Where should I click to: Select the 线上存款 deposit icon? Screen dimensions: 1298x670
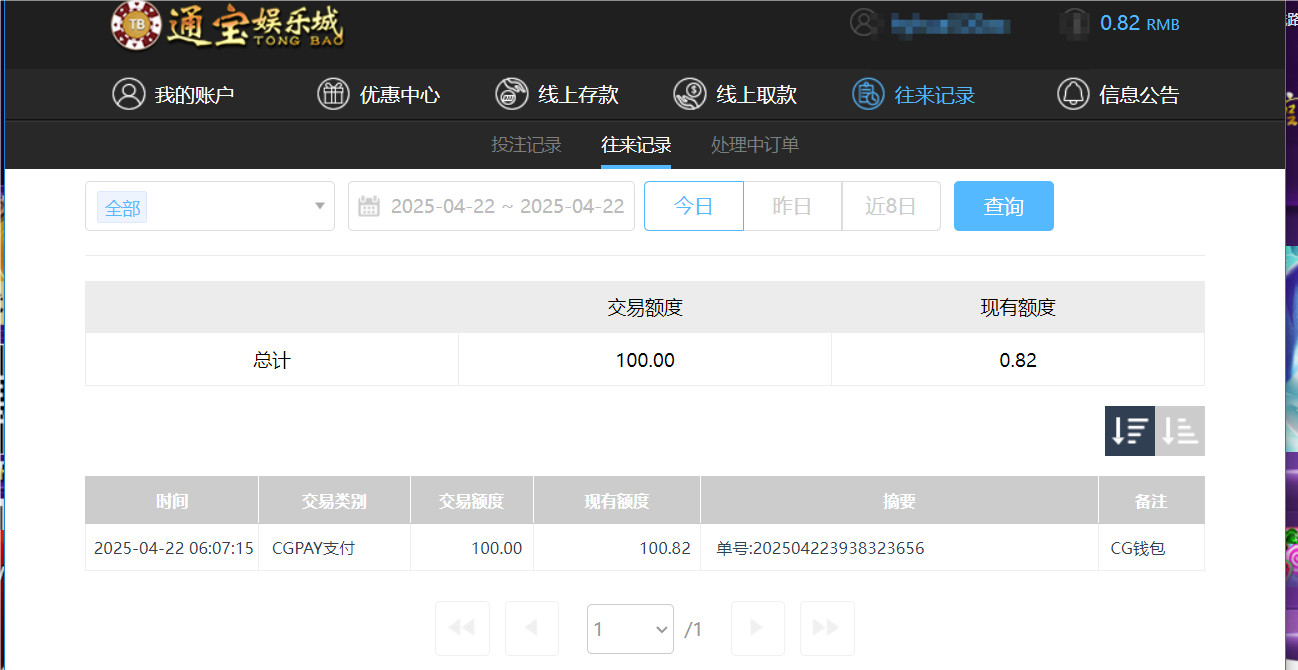click(x=512, y=94)
